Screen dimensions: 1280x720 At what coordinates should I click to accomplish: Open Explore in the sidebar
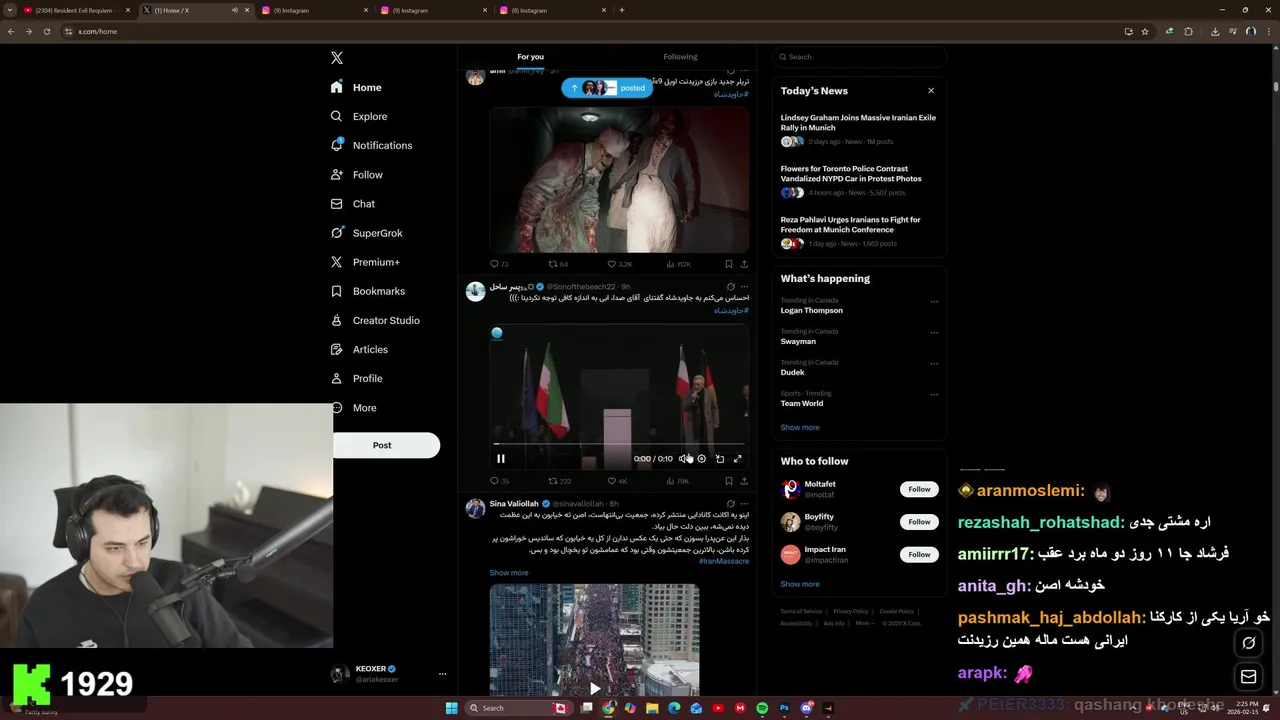tap(359, 116)
